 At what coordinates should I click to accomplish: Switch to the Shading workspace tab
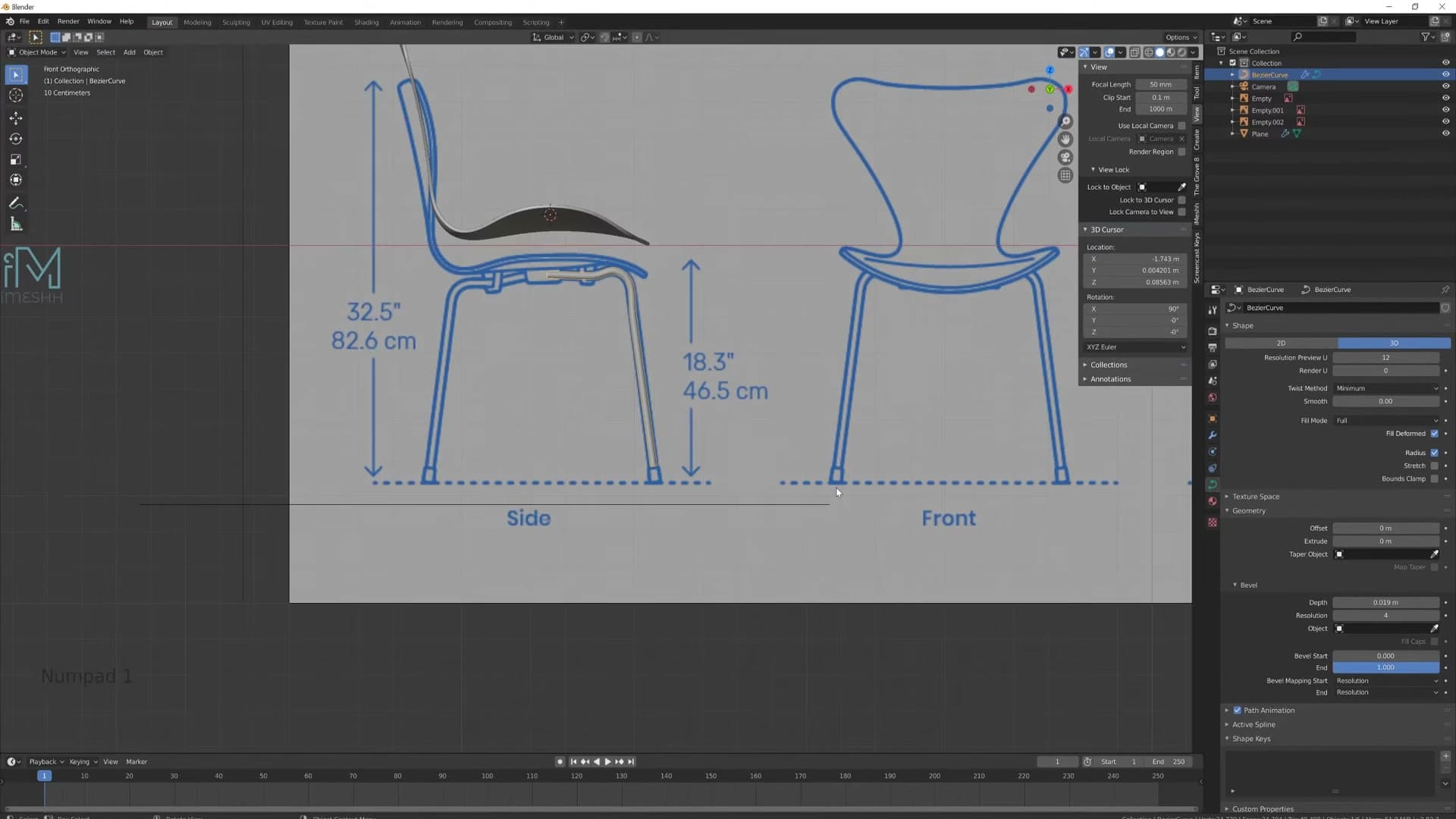click(366, 22)
